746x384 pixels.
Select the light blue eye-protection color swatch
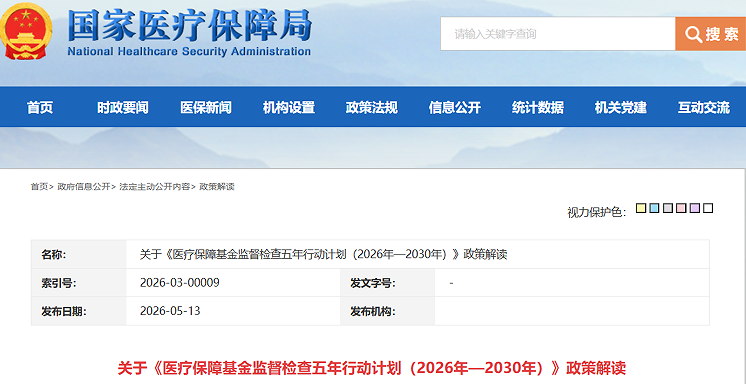pyautogui.click(x=654, y=208)
